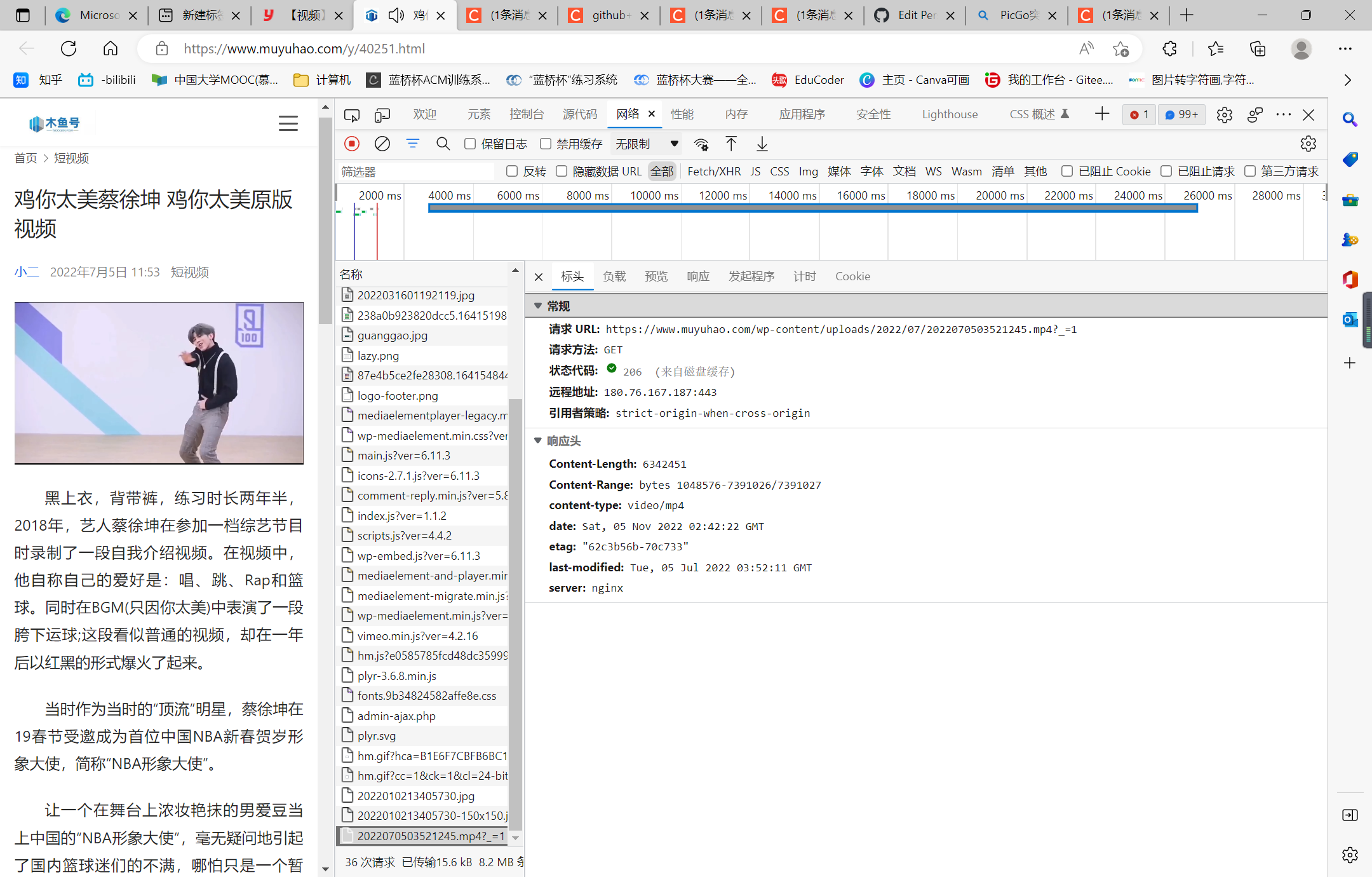
Task: Switch to the 控制台 tab
Action: (x=527, y=114)
